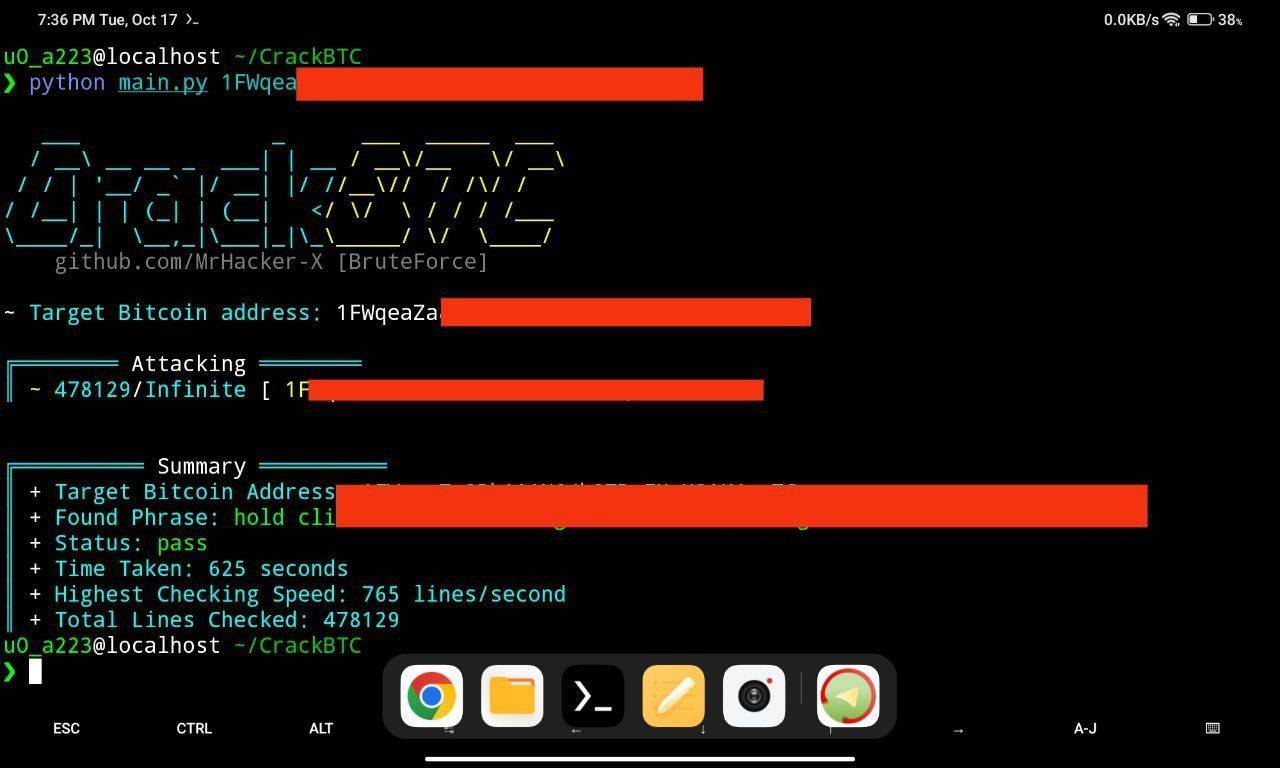The height and width of the screenshot is (768, 1280).
Task: Tap the A-J extra key
Action: 1085,728
